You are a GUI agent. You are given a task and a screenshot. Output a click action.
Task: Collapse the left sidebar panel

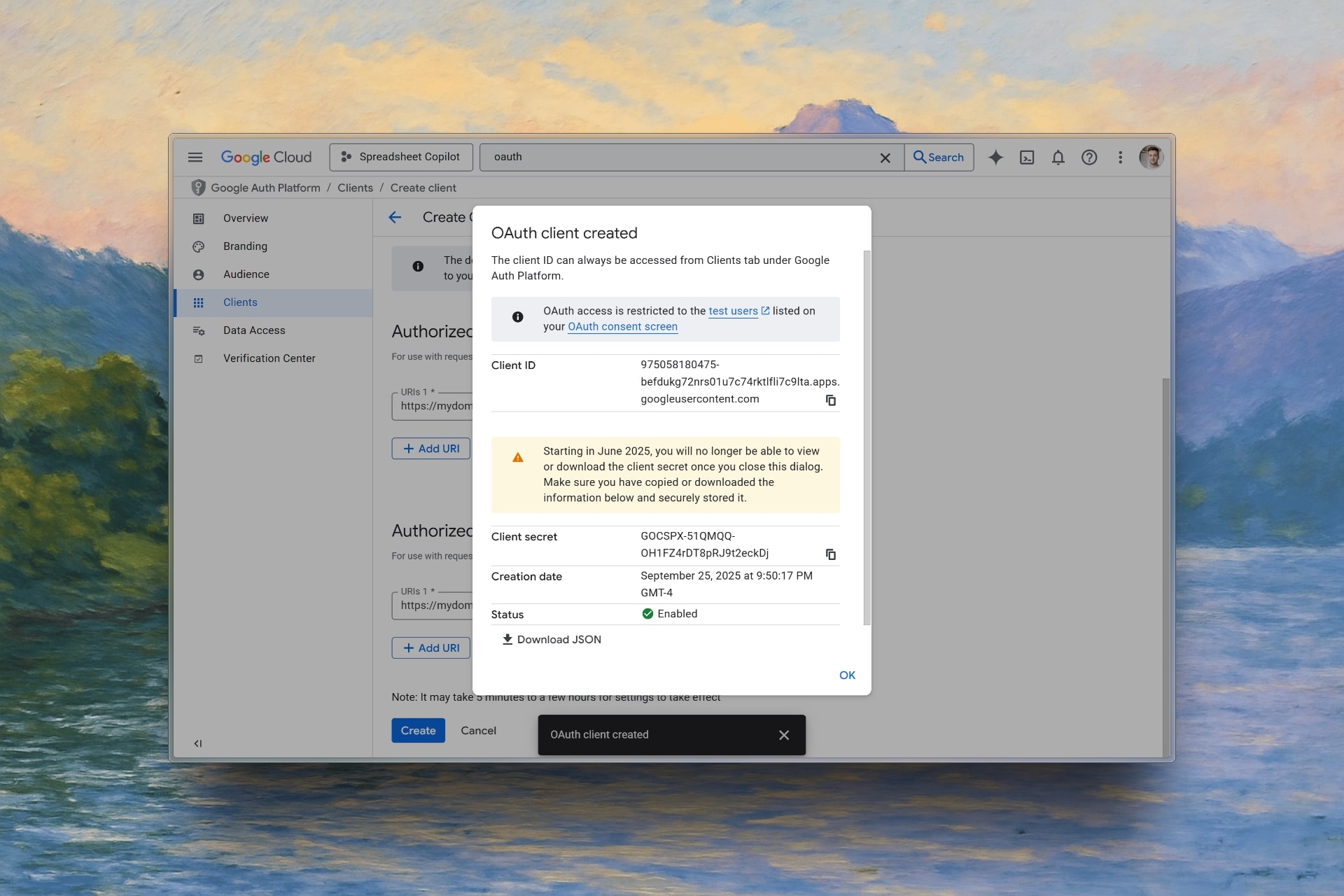point(198,743)
